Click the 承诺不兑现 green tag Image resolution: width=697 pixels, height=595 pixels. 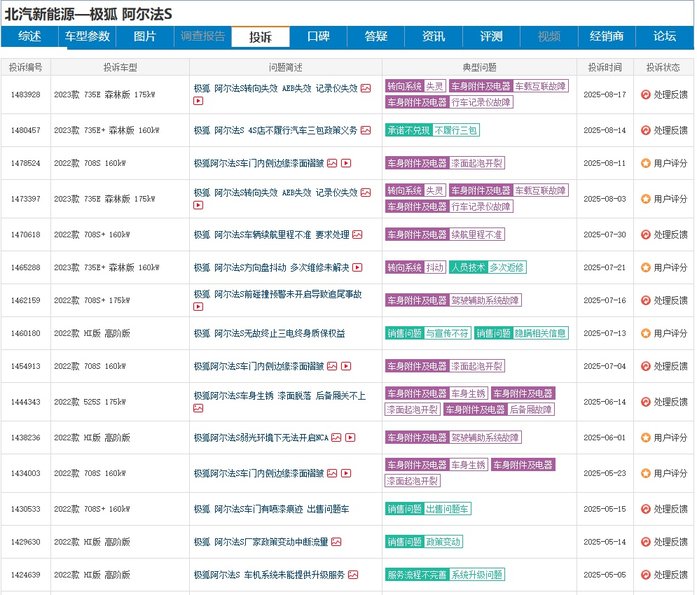click(x=407, y=130)
